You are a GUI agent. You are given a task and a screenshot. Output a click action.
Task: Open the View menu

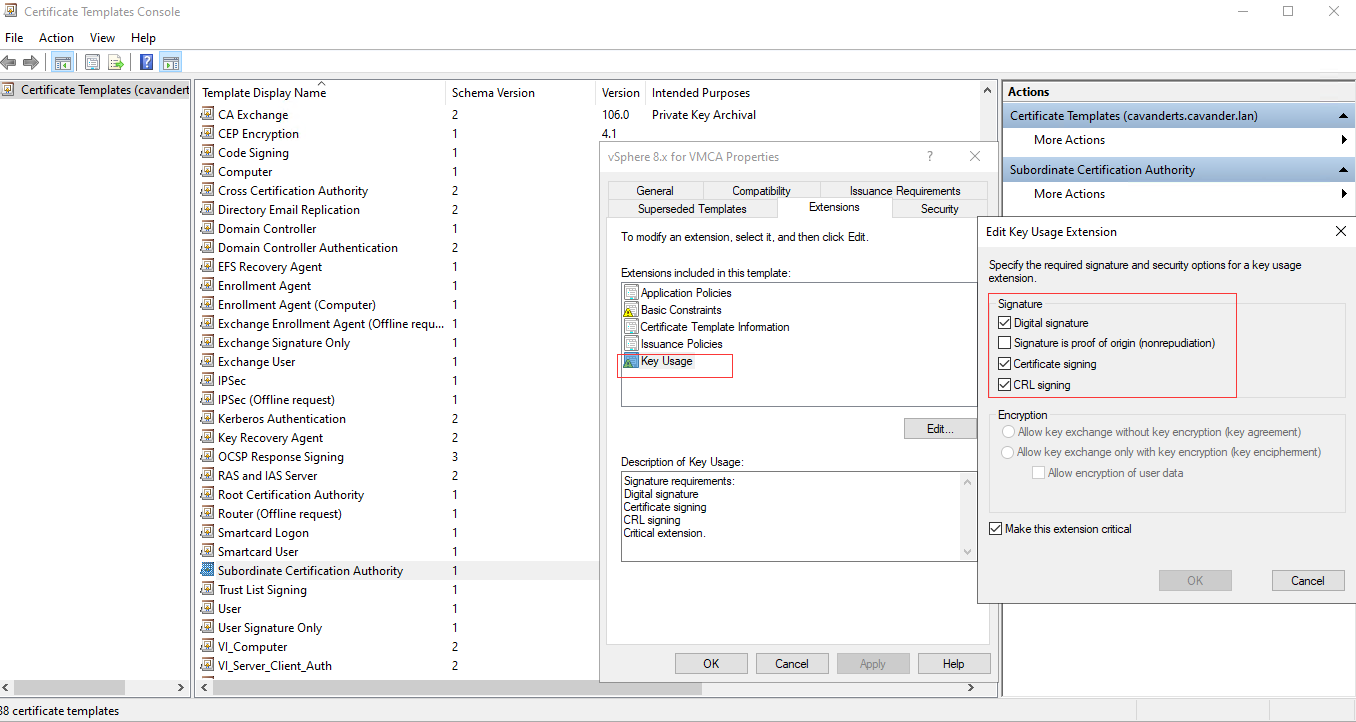pyautogui.click(x=102, y=38)
